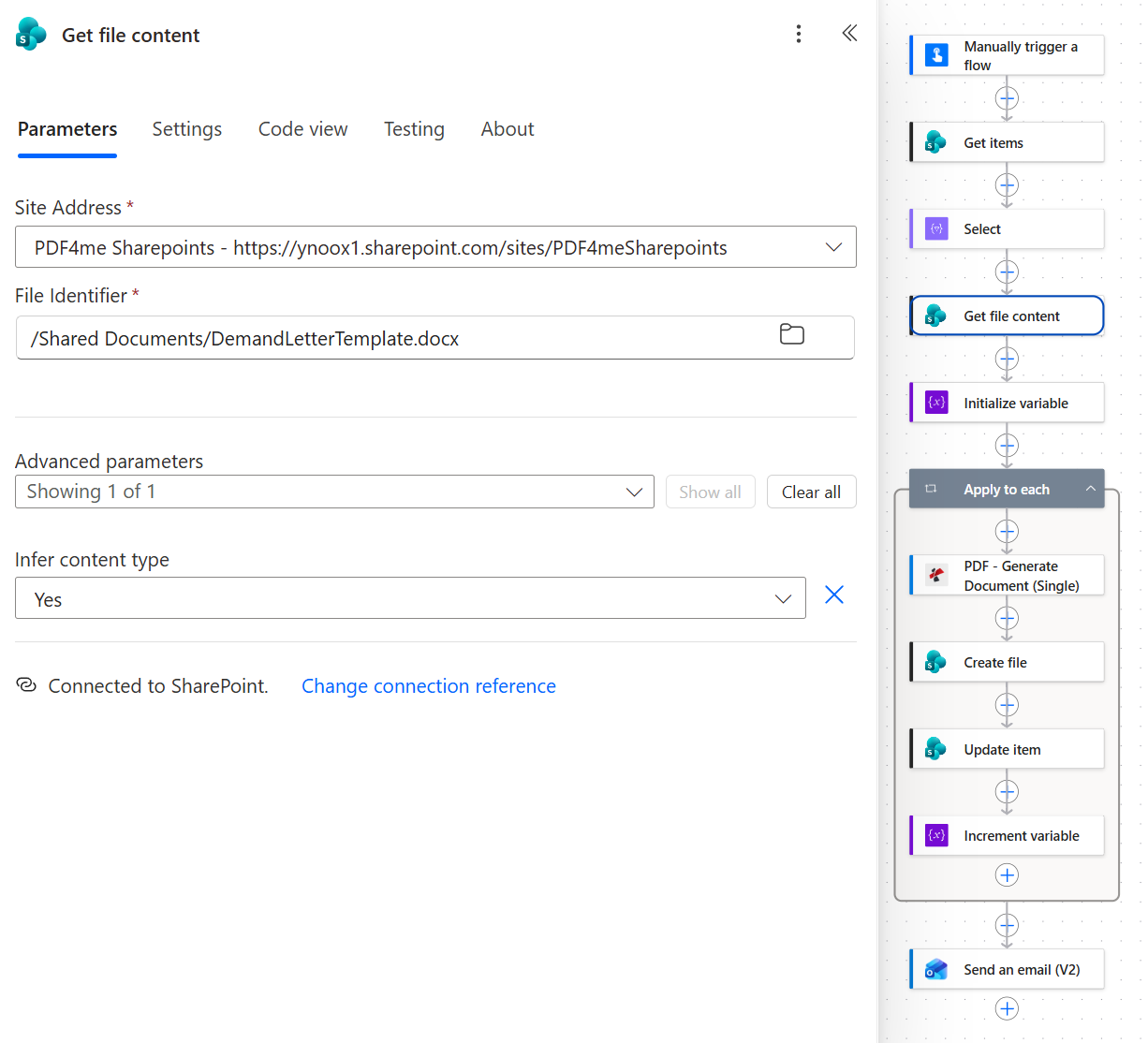Screen dimensions: 1148x1043
Task: Select the Send an email (V2) card label
Action: click(1022, 970)
